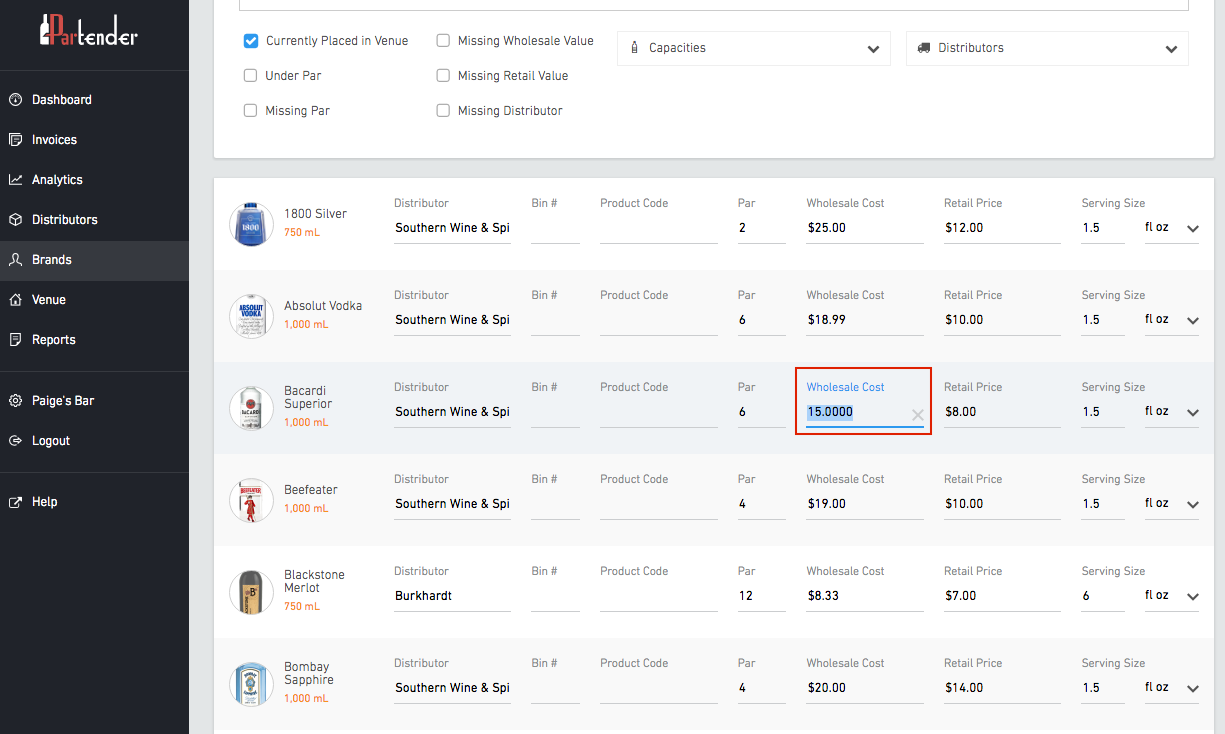The image size is (1225, 734).
Task: Select Logout in the sidebar
Action: pos(50,441)
